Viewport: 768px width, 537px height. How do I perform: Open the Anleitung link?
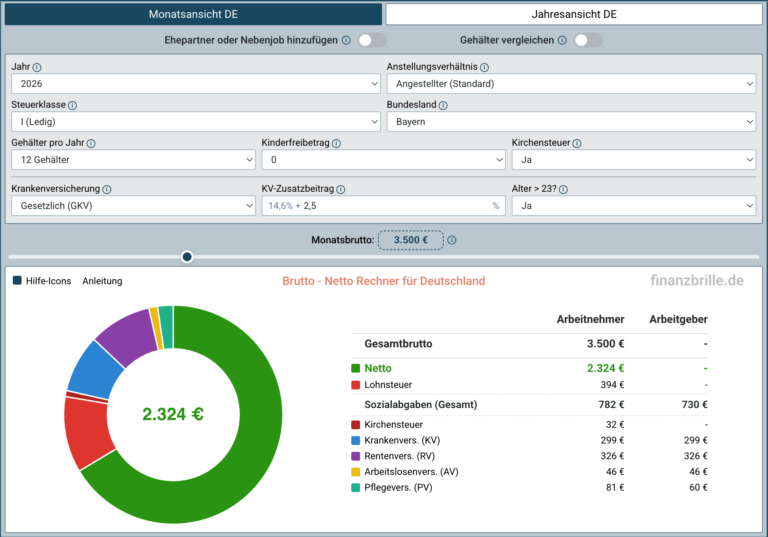[102, 281]
